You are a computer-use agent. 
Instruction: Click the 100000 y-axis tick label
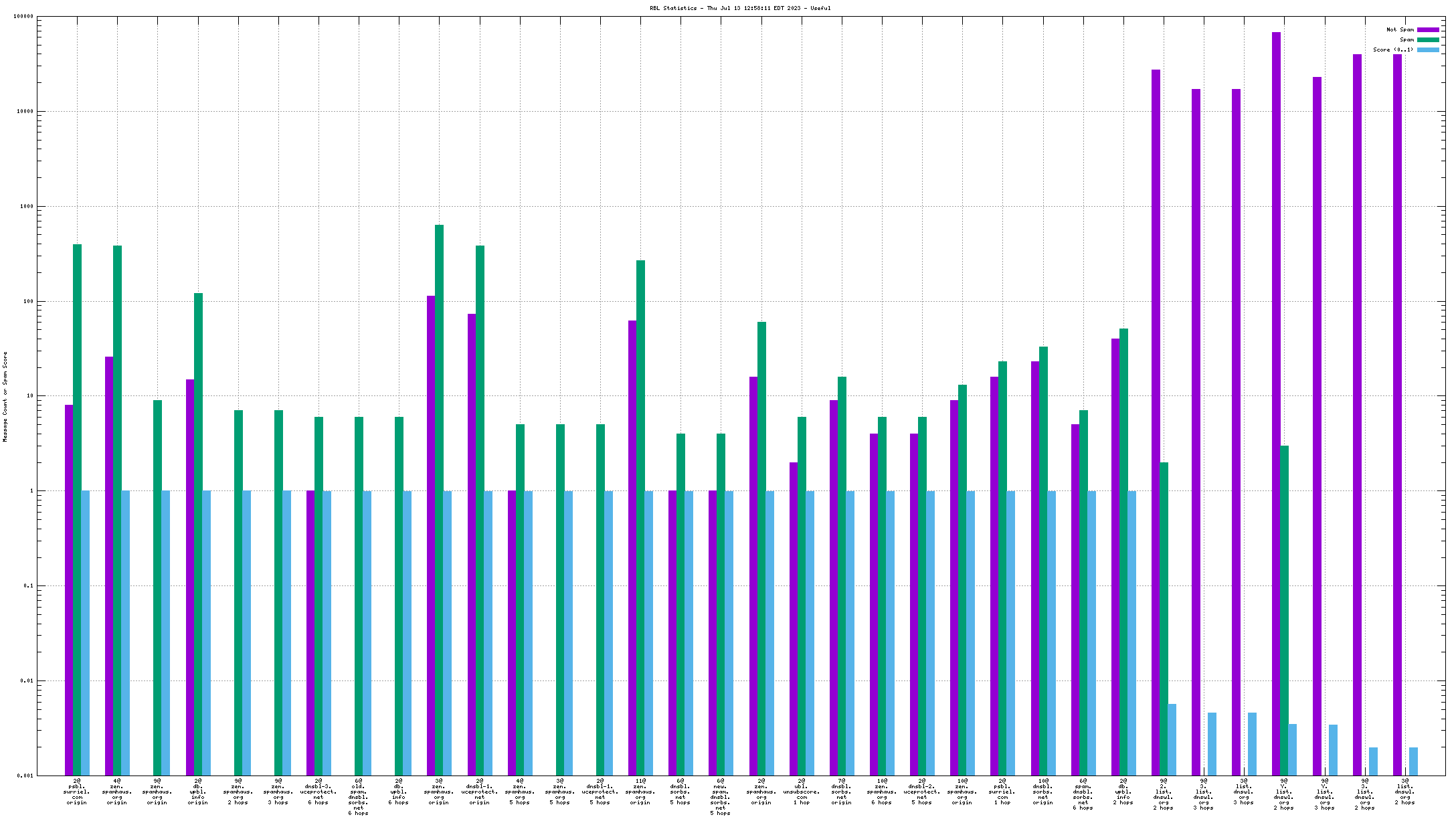tap(22, 17)
